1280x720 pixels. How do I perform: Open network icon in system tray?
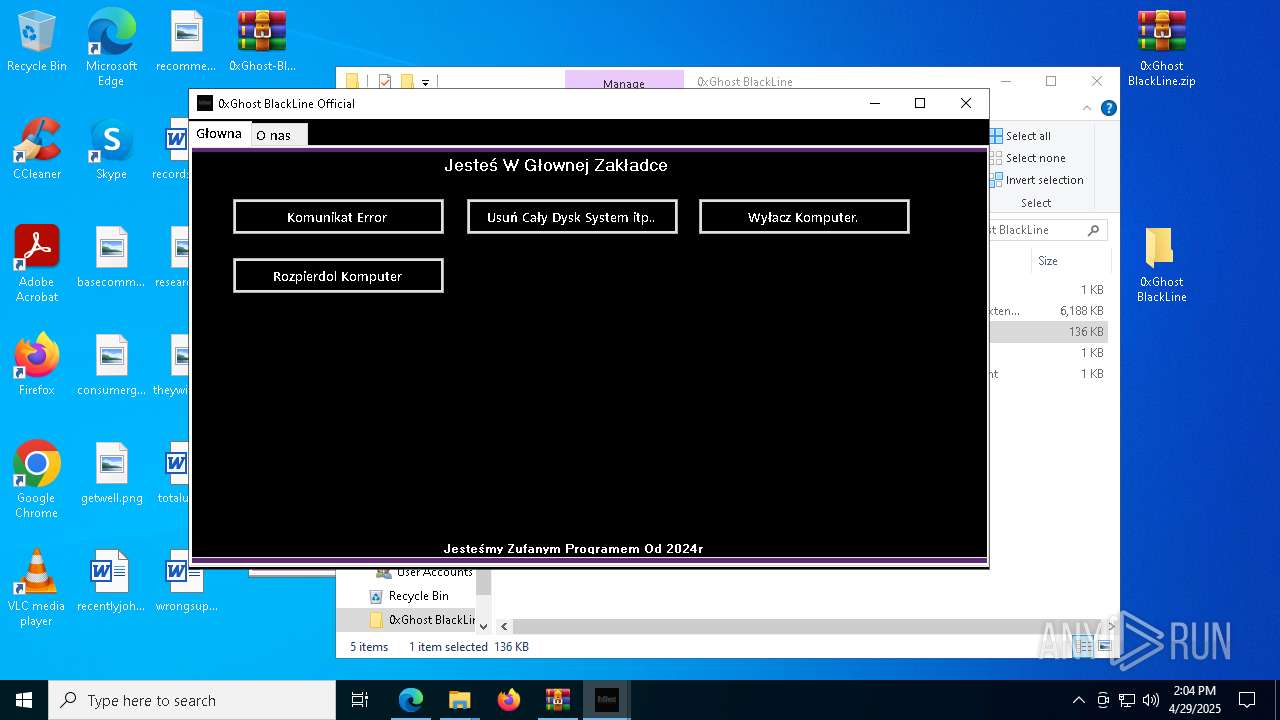pos(1127,700)
